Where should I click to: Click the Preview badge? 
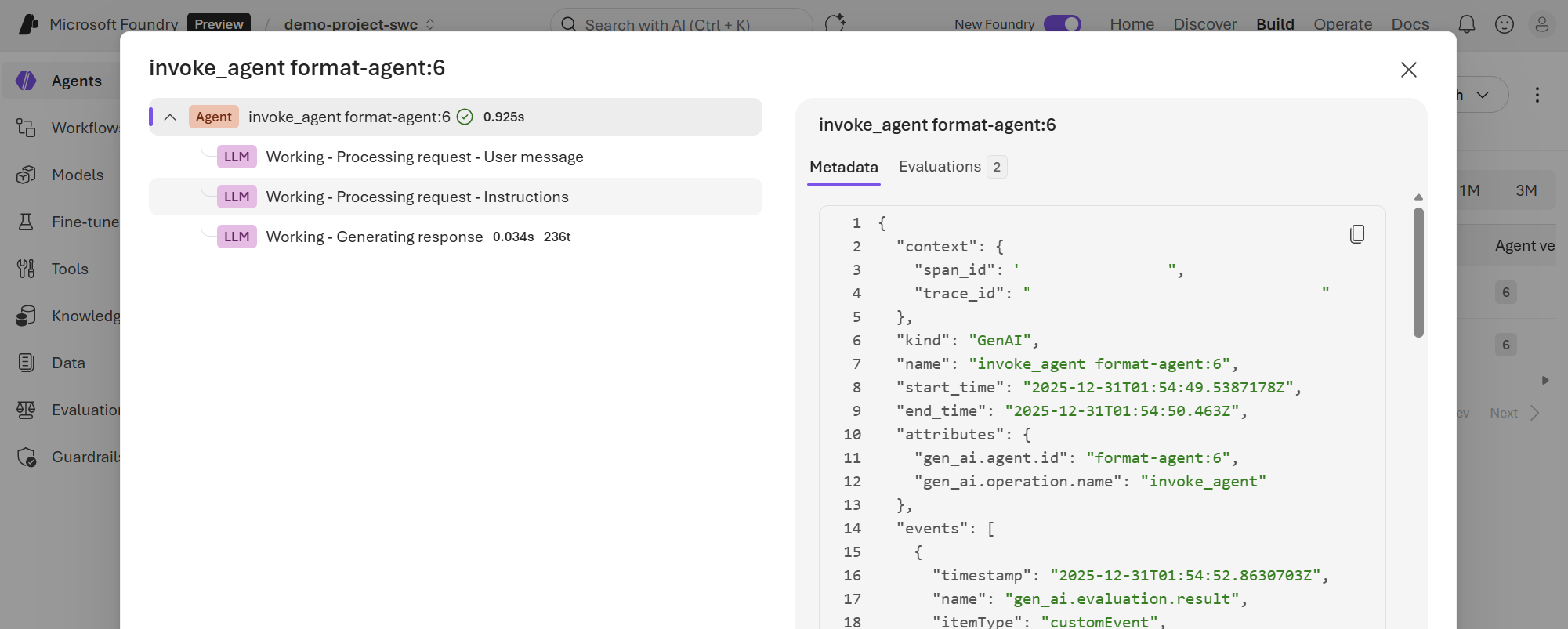219,24
